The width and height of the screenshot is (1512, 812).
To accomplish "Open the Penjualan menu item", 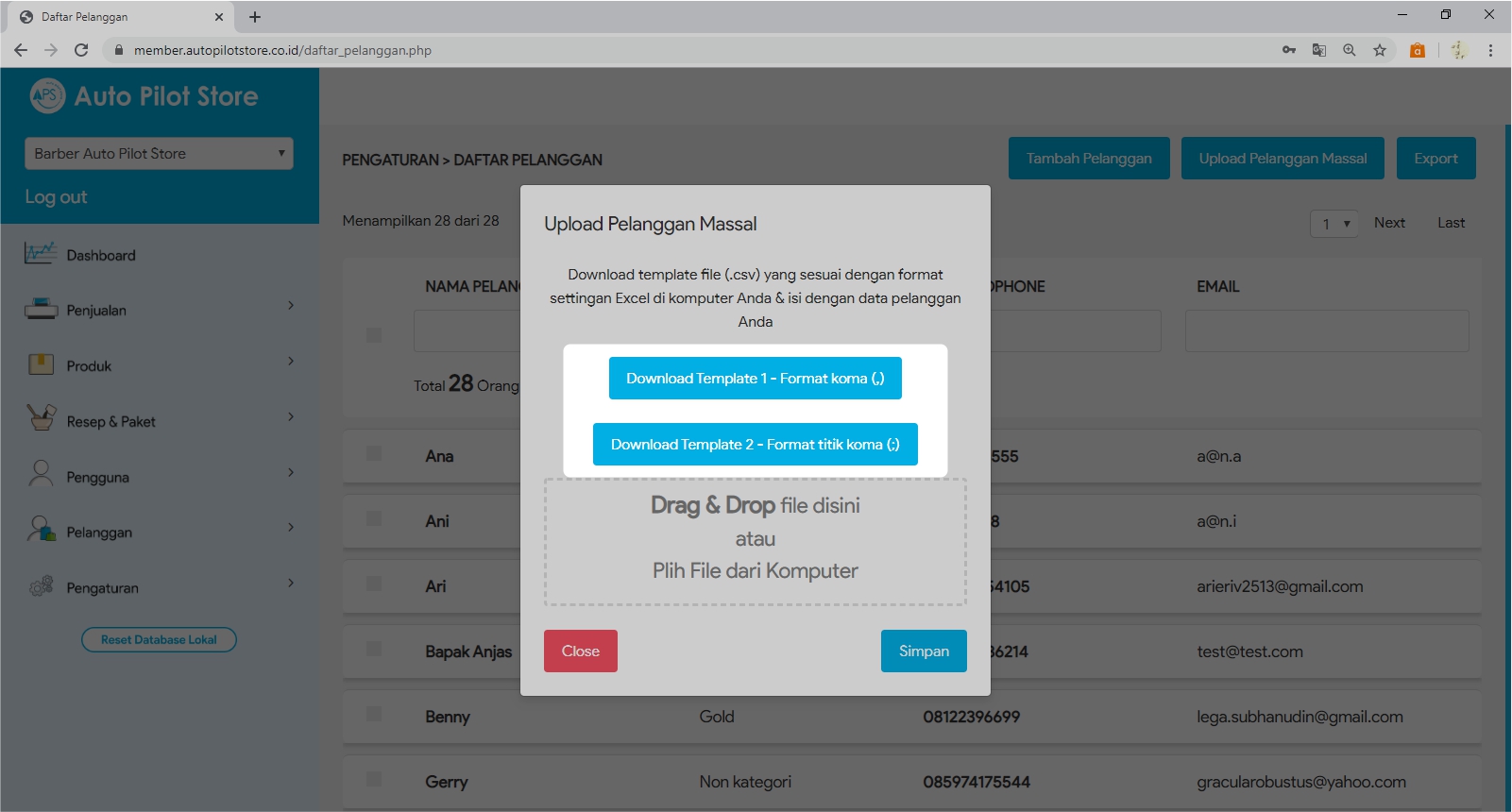I will click(x=96, y=311).
